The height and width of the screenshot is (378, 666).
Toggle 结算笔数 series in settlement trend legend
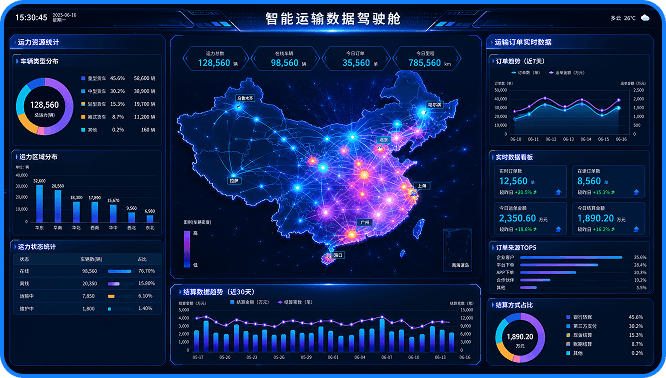click(295, 302)
